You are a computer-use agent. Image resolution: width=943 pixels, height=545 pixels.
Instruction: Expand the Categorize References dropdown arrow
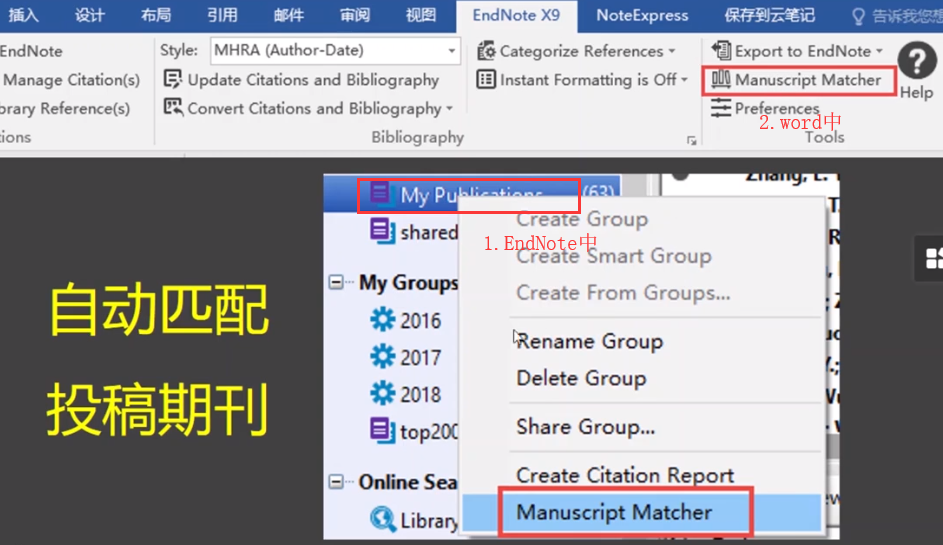point(672,51)
